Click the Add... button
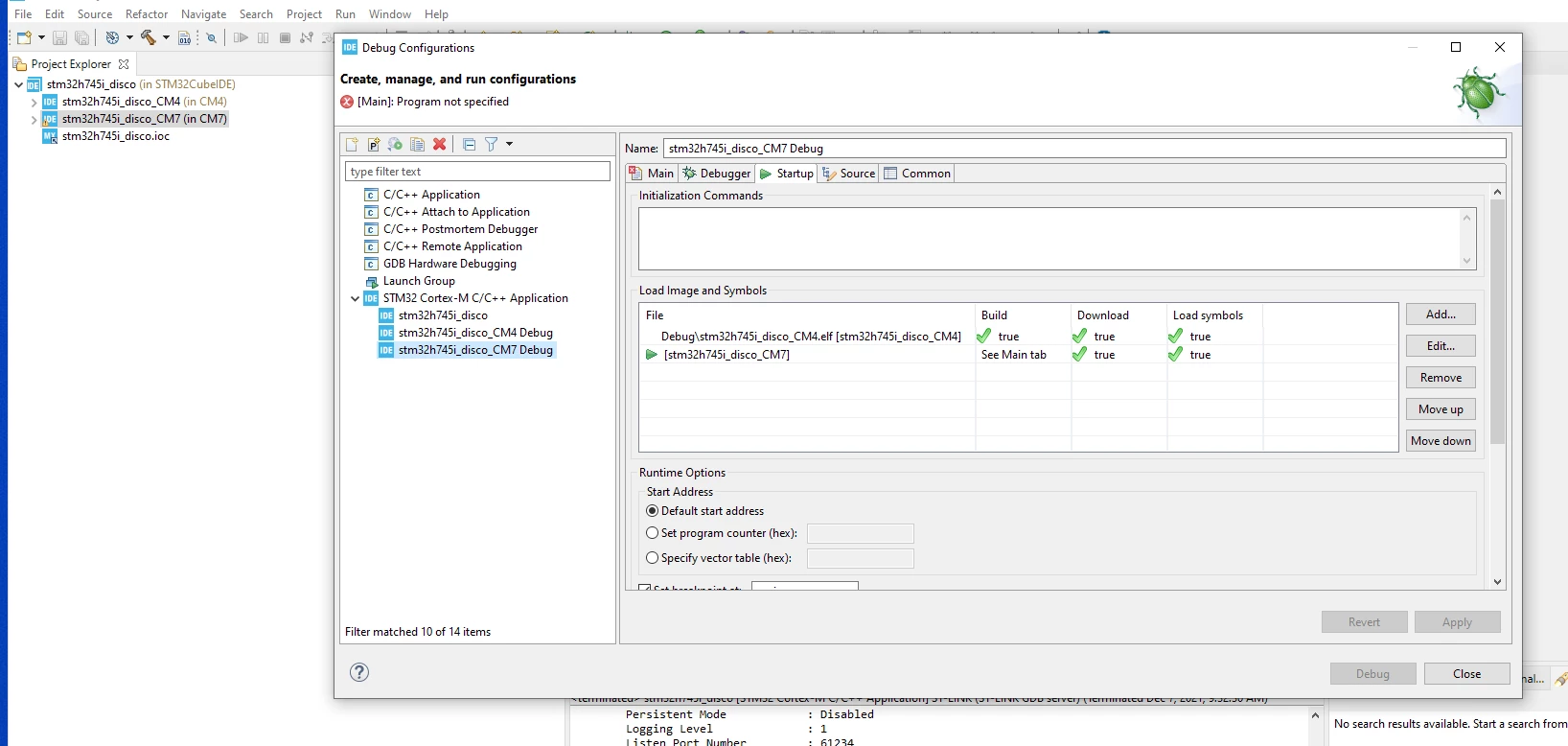Screen dimensions: 1568x746 click(x=1441, y=315)
